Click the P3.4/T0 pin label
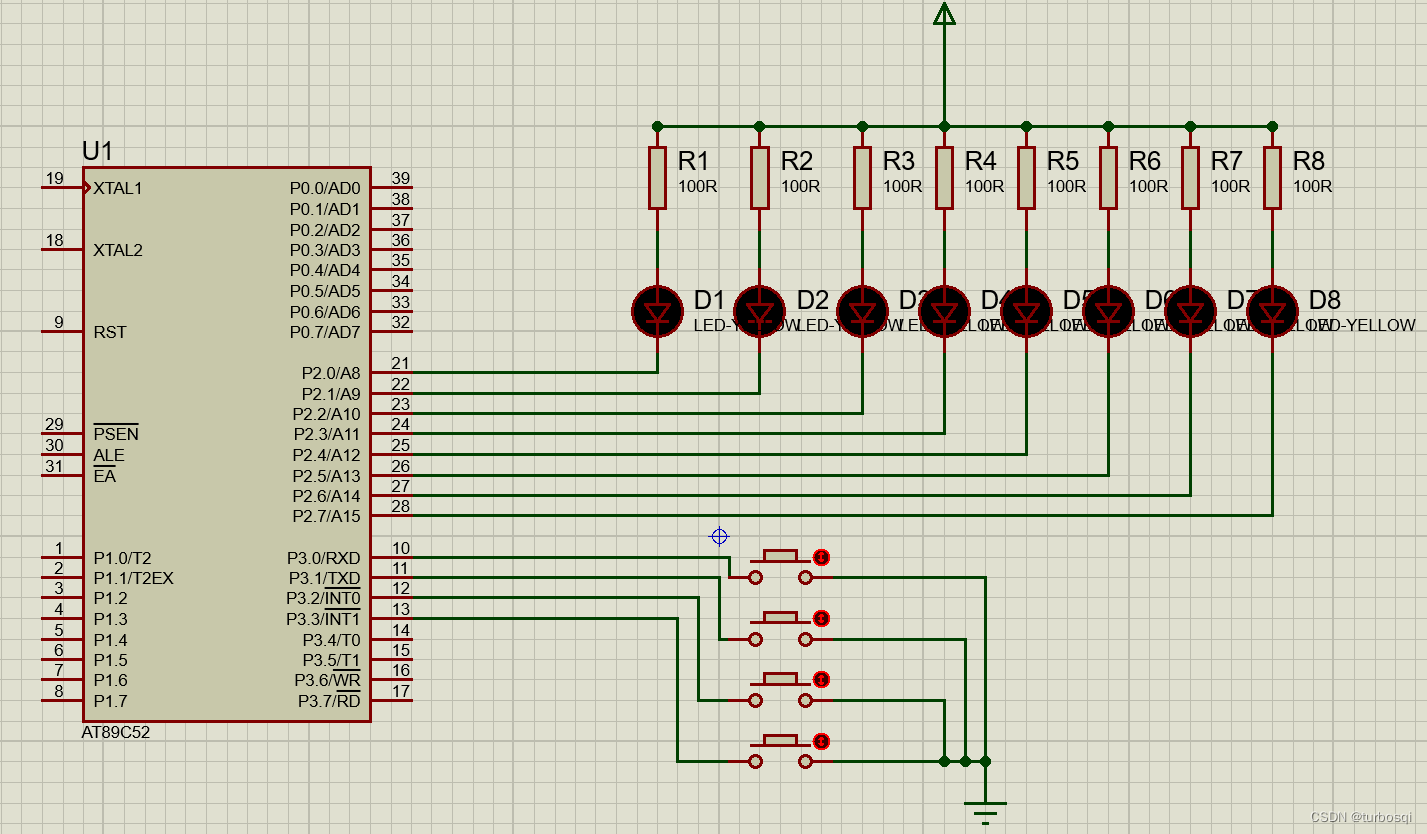 click(x=331, y=640)
